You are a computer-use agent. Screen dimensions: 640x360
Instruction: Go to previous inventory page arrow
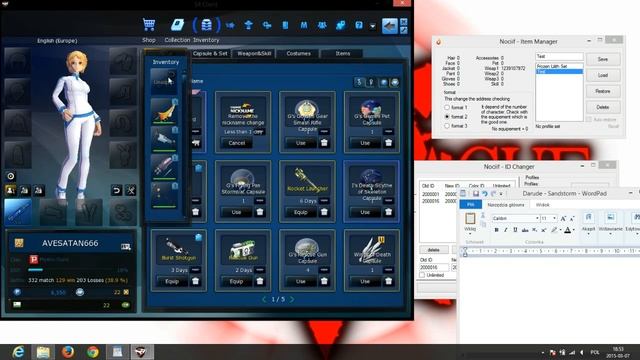tap(264, 299)
